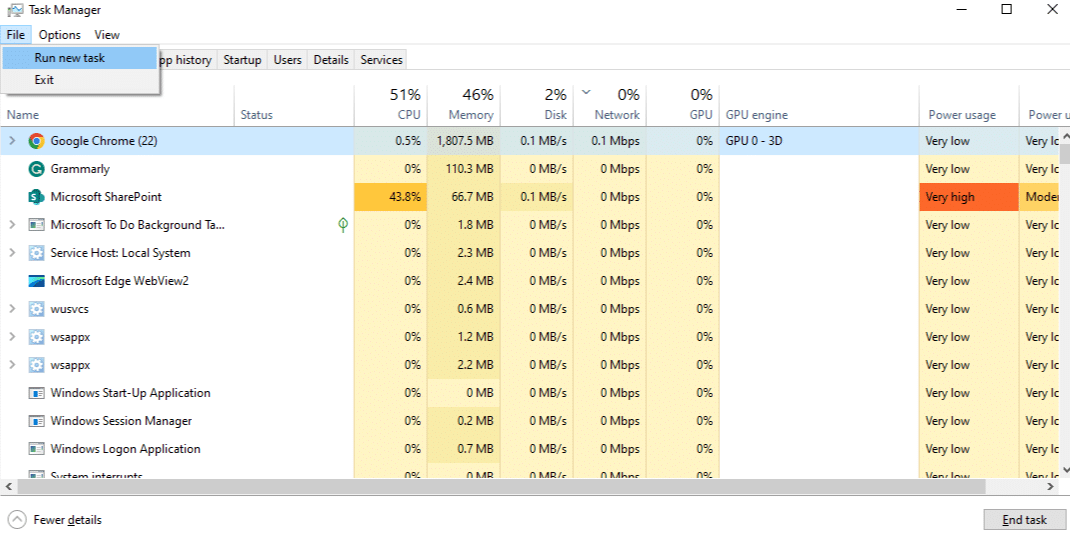Open the File menu
Image resolution: width=1070 pixels, height=539 pixels.
[16, 35]
